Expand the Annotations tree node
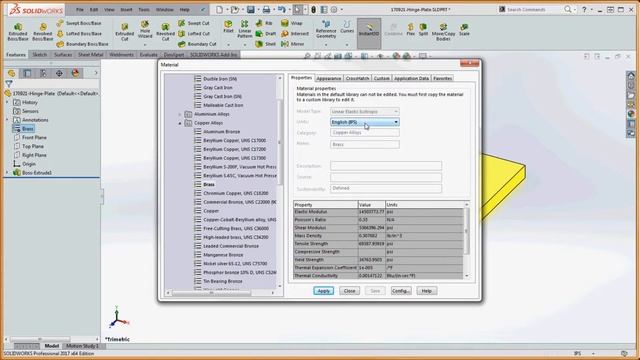The width and height of the screenshot is (640, 360). [7, 120]
